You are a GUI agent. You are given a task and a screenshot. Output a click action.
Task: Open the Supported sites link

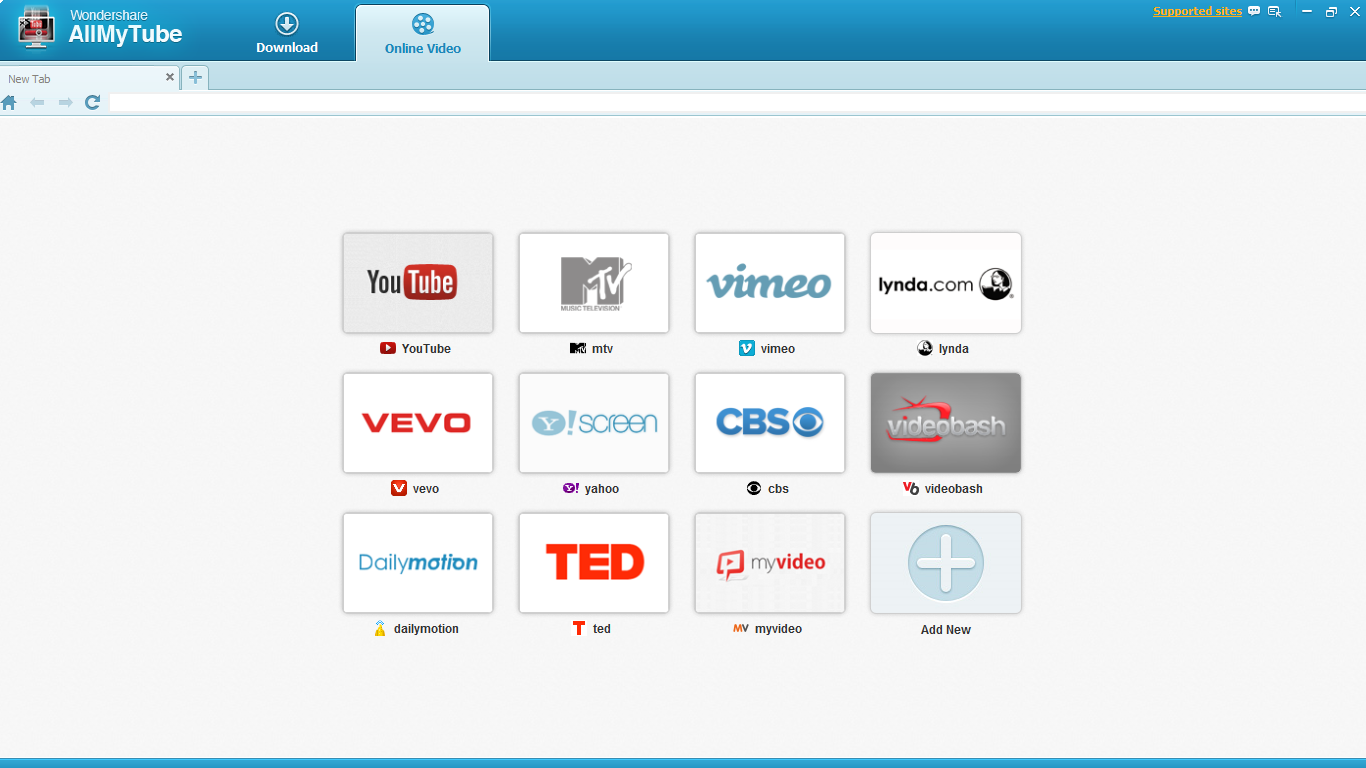(1197, 11)
